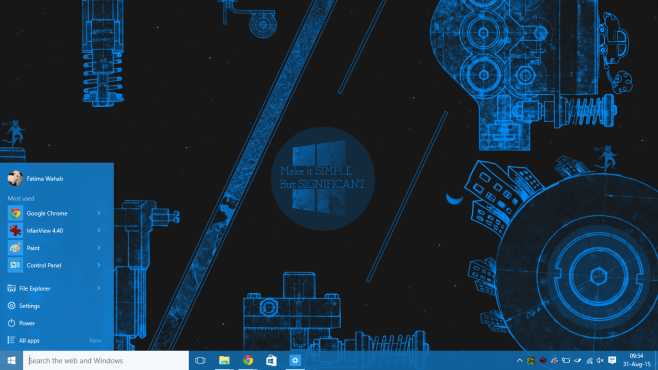Expand the Paint jump list arrow
The height and width of the screenshot is (370, 658).
click(x=99, y=248)
